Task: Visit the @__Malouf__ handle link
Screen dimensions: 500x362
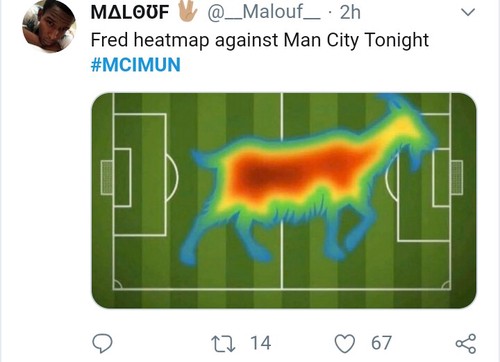Action: point(264,12)
